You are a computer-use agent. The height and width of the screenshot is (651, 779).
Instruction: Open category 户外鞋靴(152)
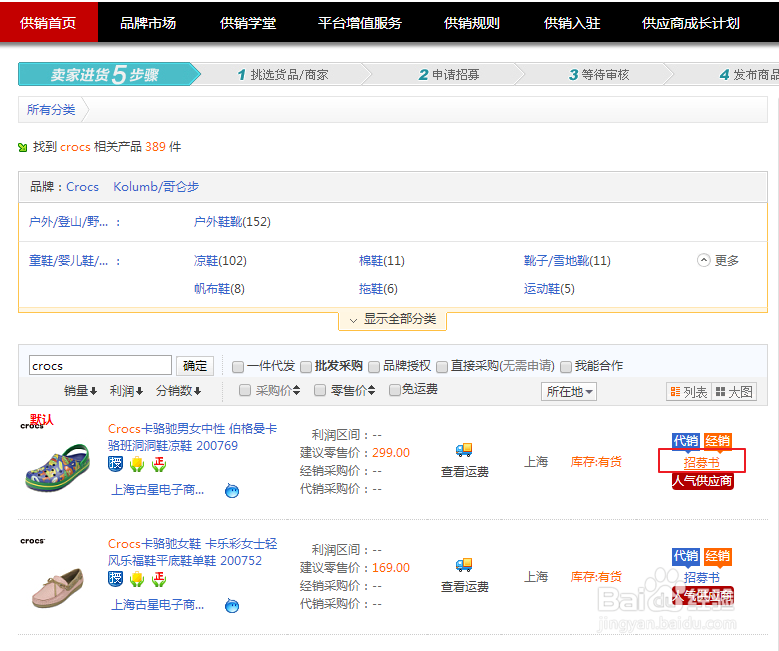232,222
